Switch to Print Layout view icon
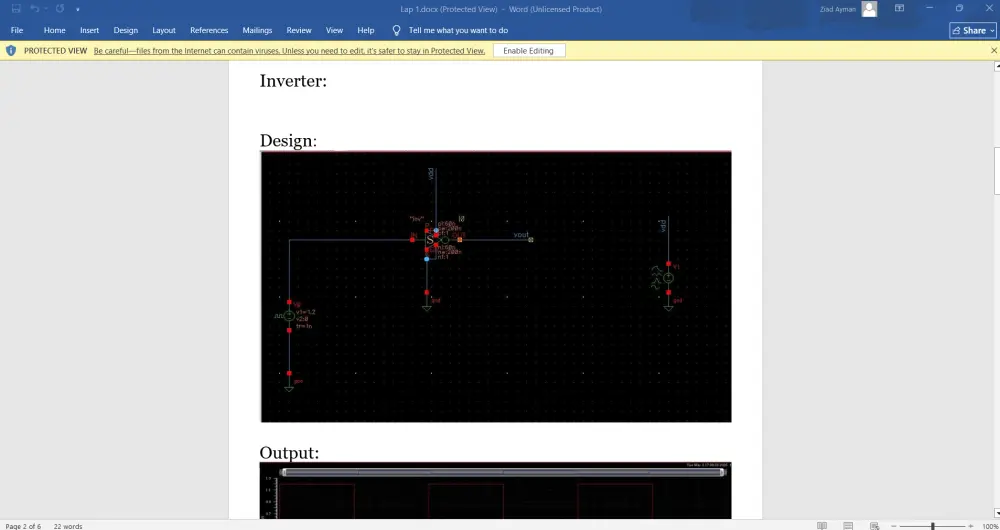Image resolution: width=1000 pixels, height=530 pixels. [848, 526]
